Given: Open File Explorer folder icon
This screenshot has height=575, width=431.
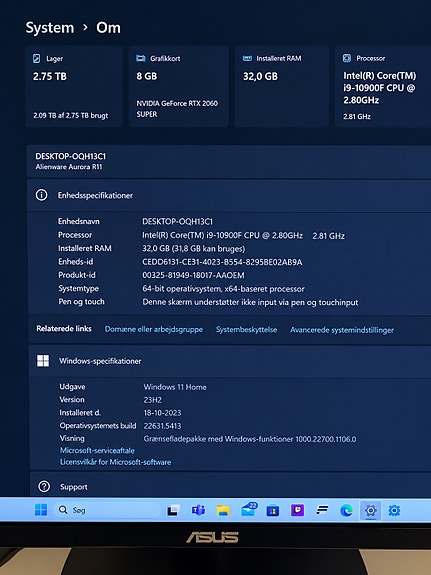Looking at the screenshot, I should coord(223,510).
